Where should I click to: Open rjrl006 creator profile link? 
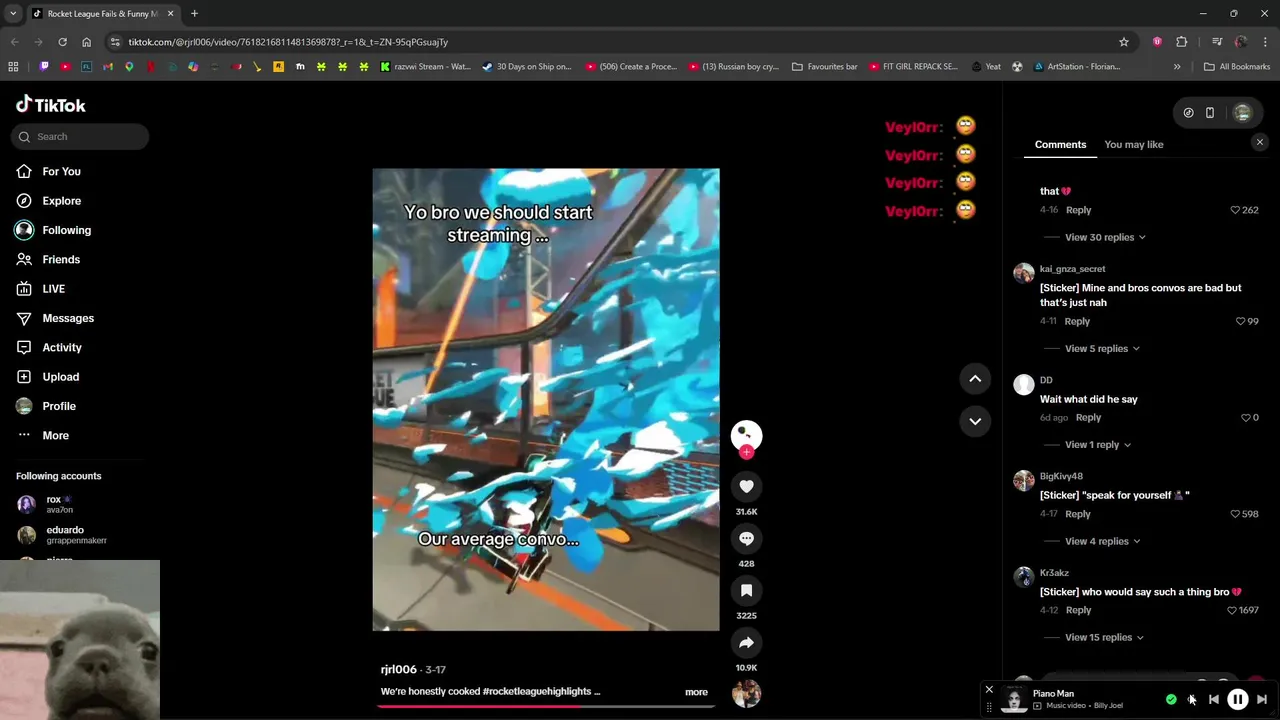click(x=398, y=670)
